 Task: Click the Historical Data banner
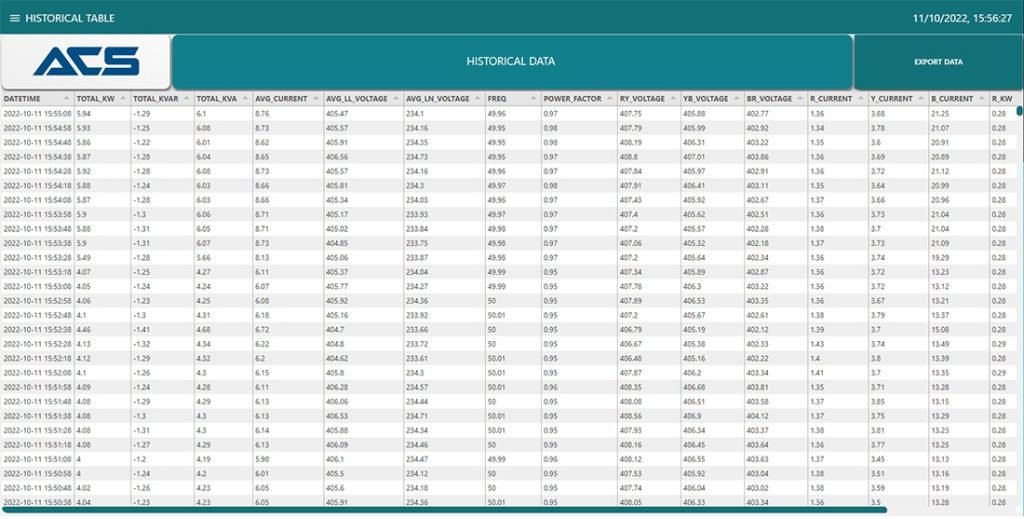pos(511,62)
